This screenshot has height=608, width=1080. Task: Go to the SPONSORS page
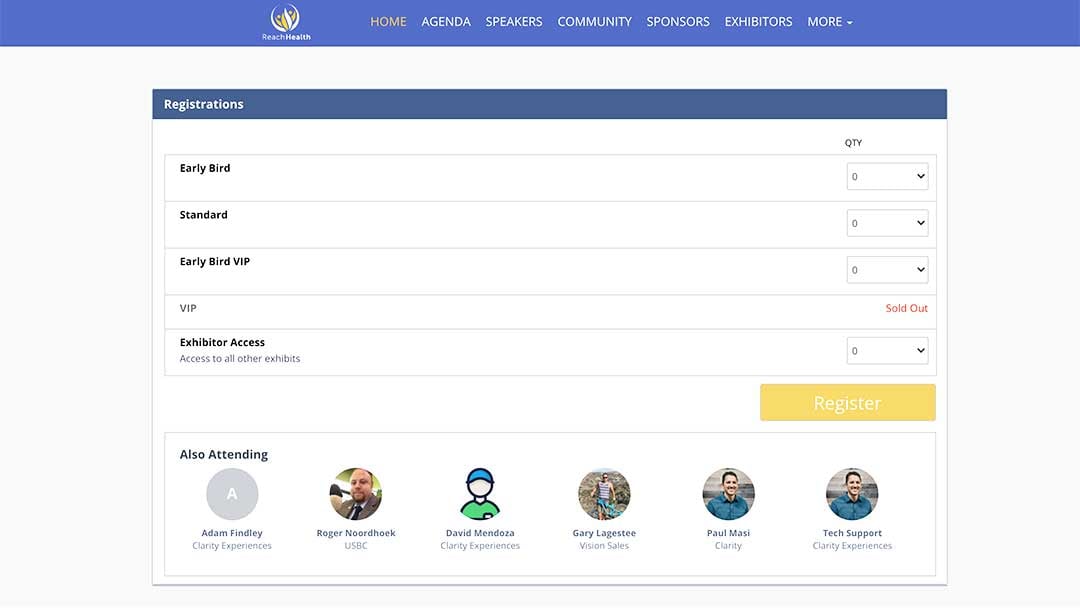click(678, 21)
